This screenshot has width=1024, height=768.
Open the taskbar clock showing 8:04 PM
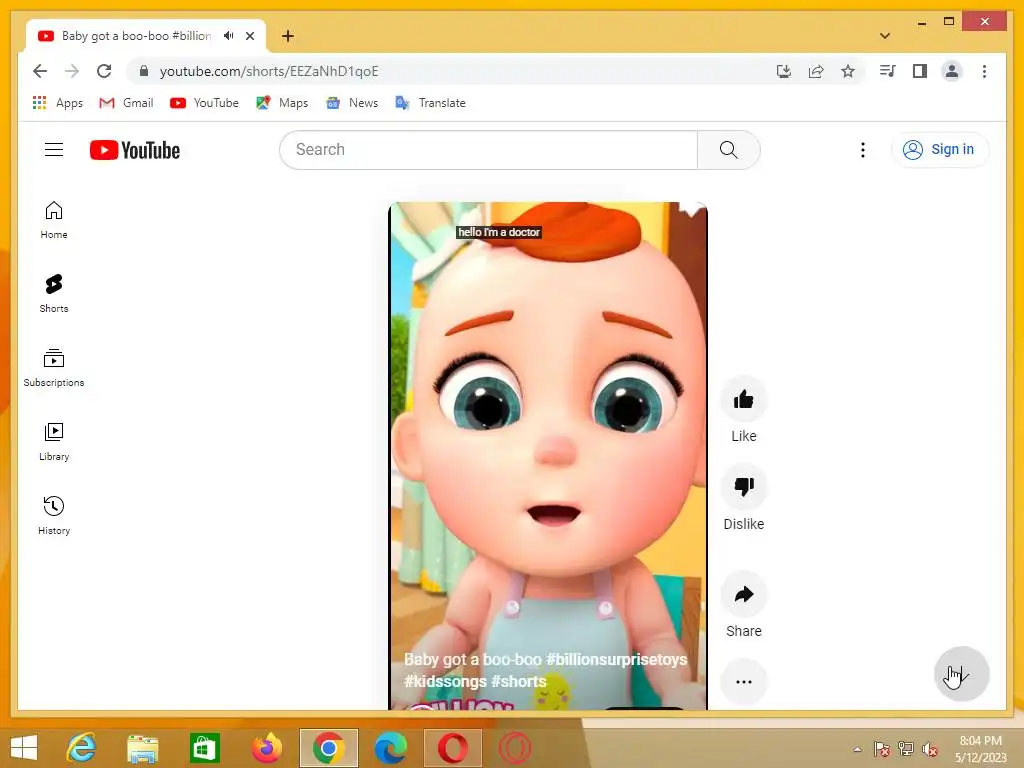coord(981,749)
